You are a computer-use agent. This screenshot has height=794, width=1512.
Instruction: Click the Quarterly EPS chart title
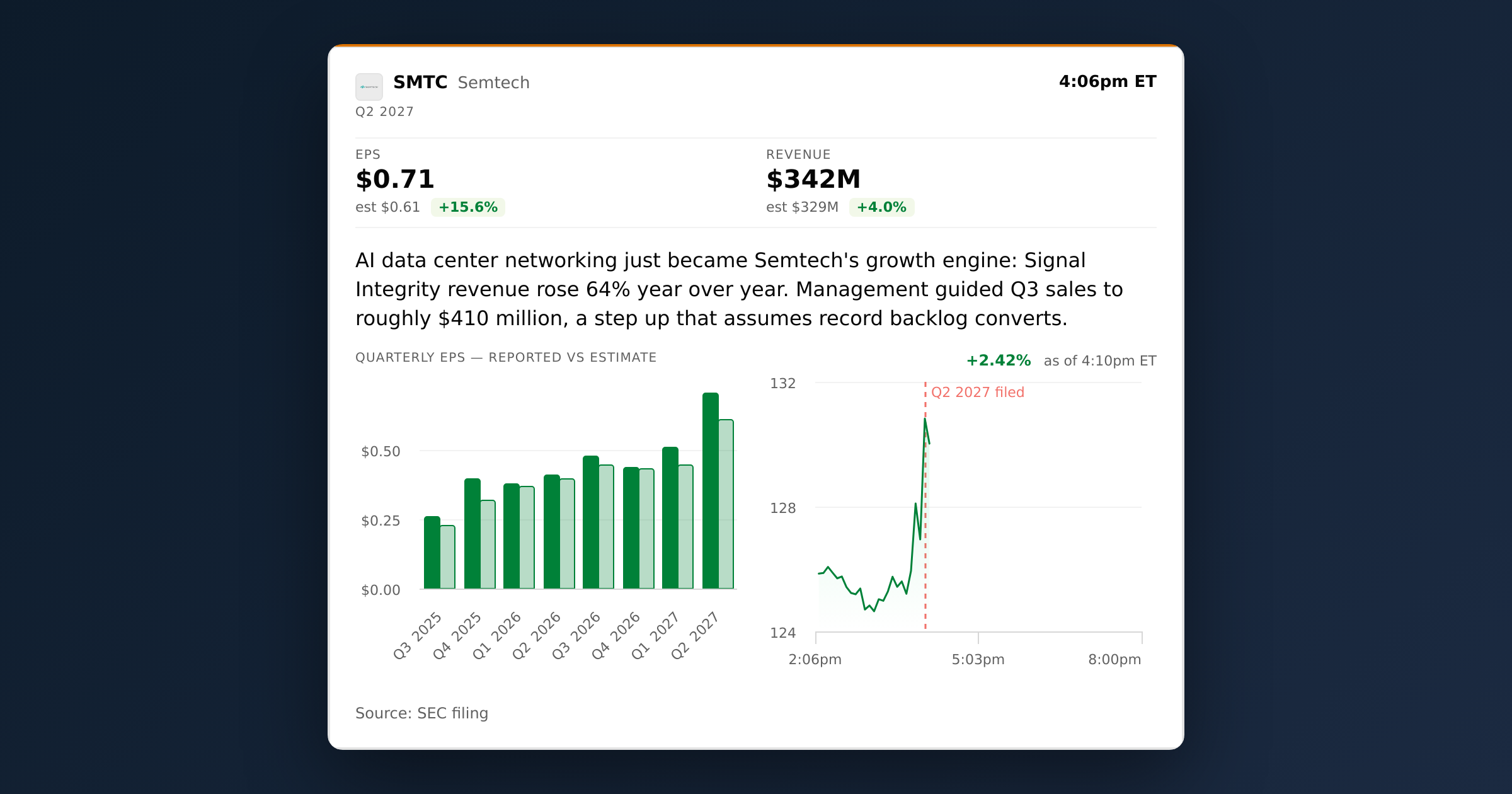coord(506,357)
